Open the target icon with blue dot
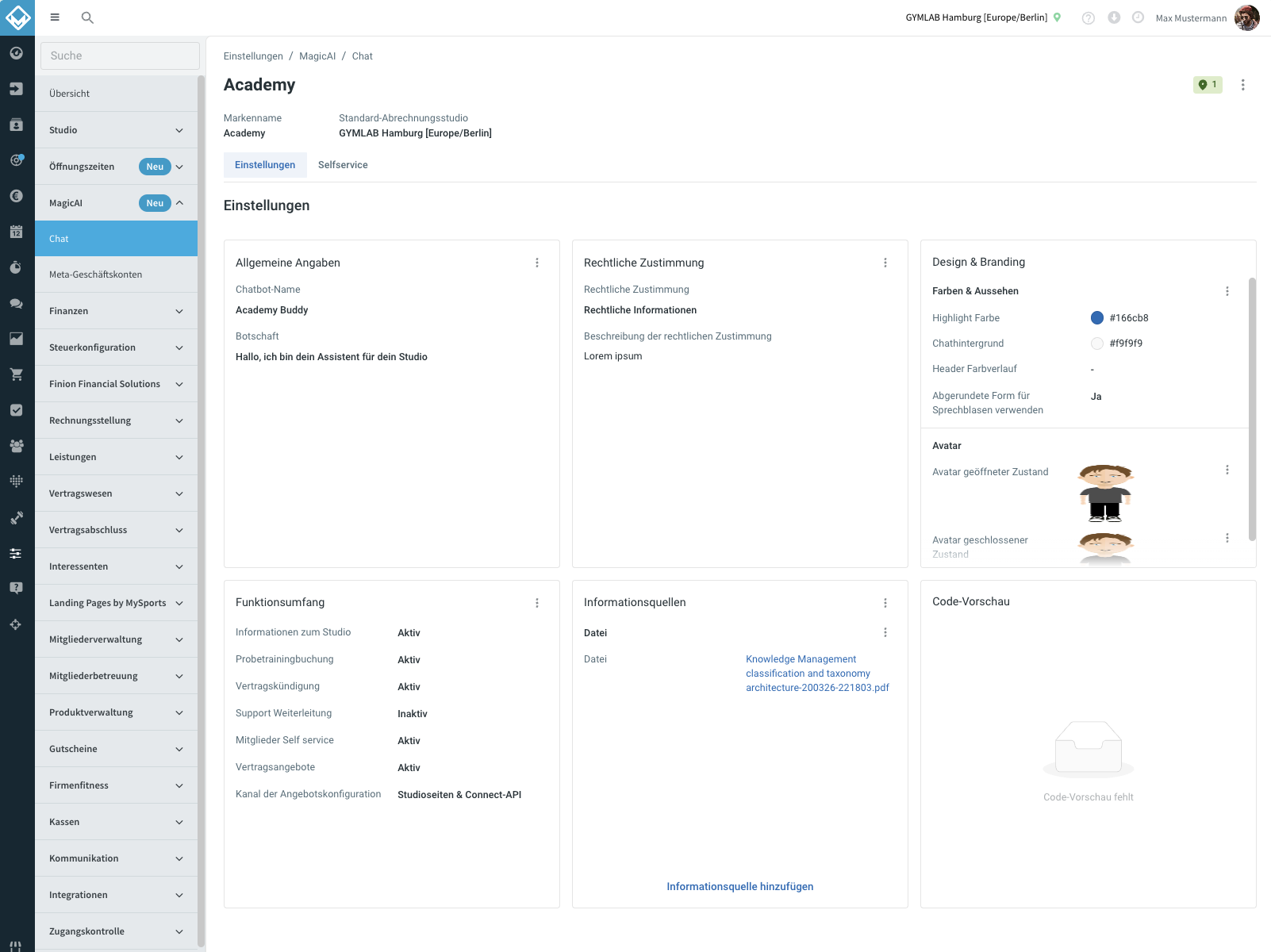Screen dimensions: 1271x952 pyautogui.click(x=16, y=160)
